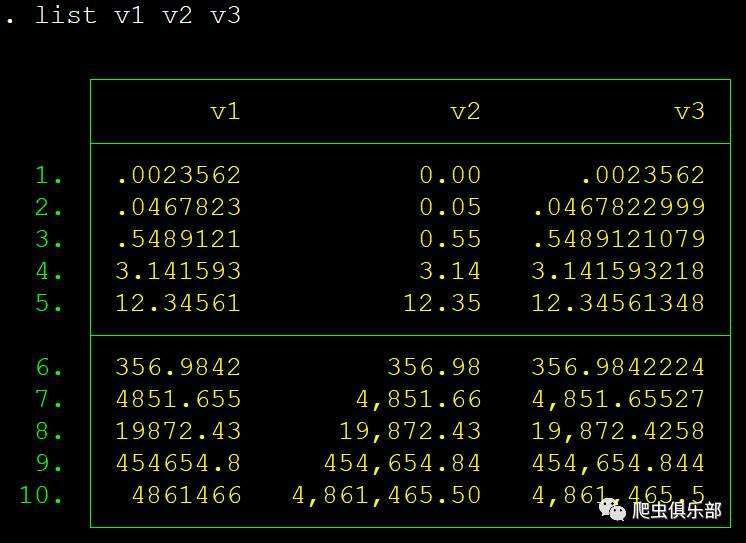Click the 'list v1 v2 v3' command text
Image resolution: width=746 pixels, height=543 pixels.
click(x=137, y=15)
